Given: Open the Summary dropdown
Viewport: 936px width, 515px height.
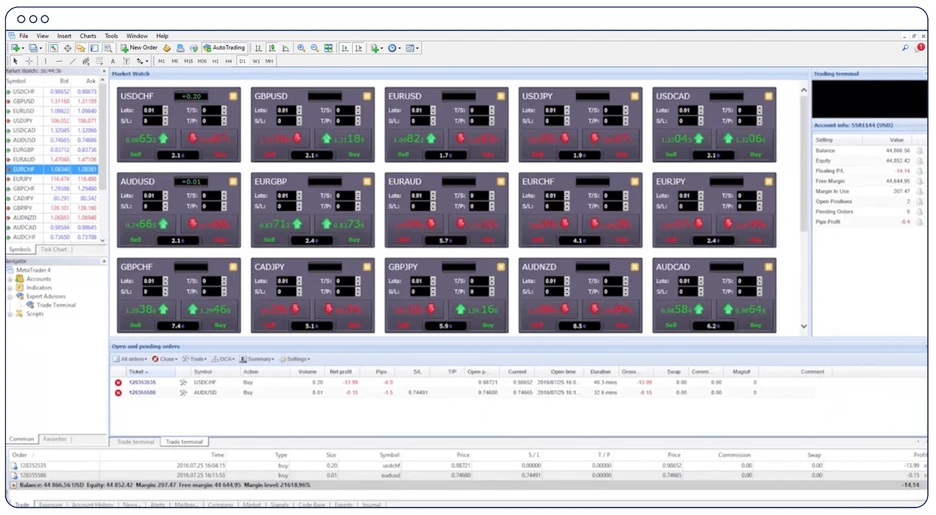Looking at the screenshot, I should (257, 359).
